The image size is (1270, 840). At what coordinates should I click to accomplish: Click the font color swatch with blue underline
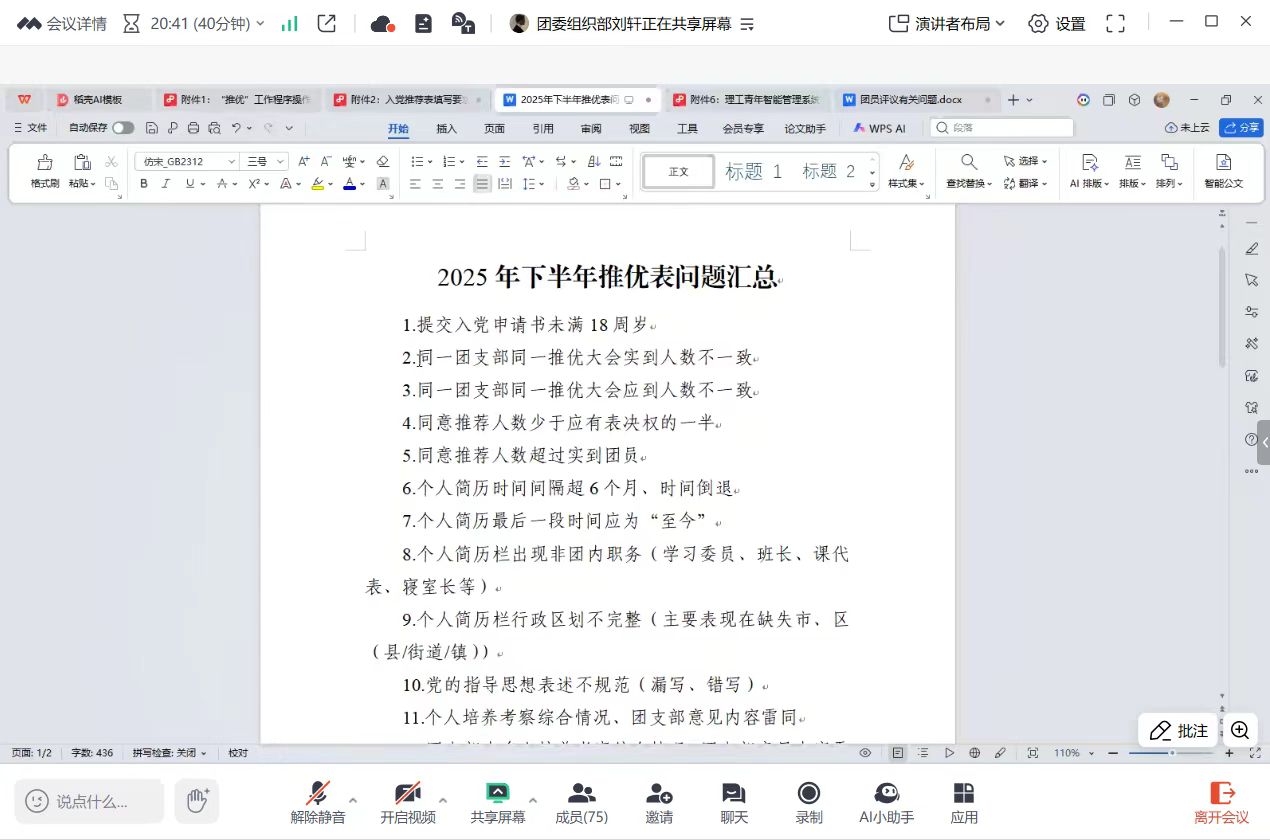pos(348,184)
